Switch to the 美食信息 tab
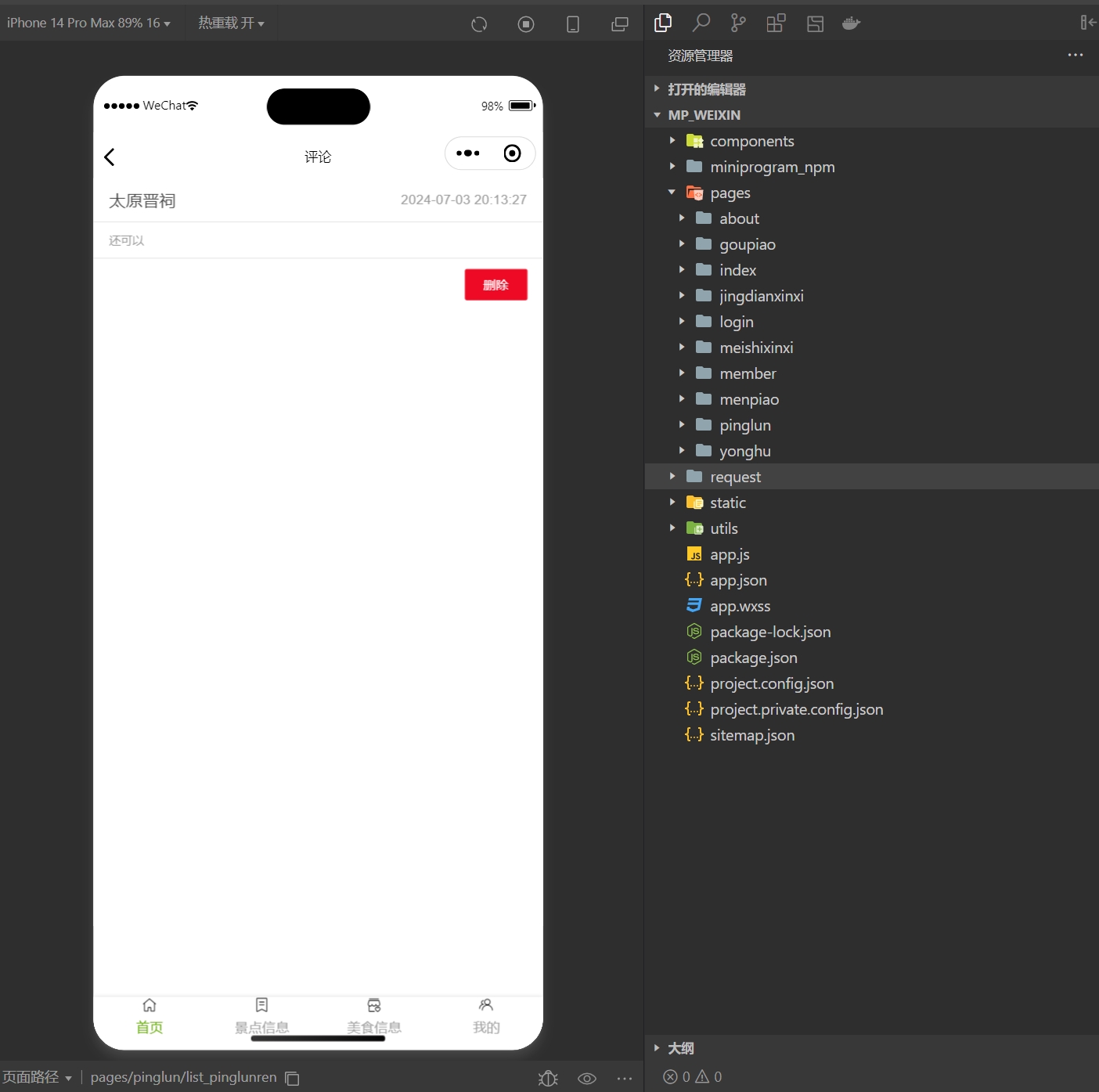1099x1092 pixels. [x=374, y=1017]
